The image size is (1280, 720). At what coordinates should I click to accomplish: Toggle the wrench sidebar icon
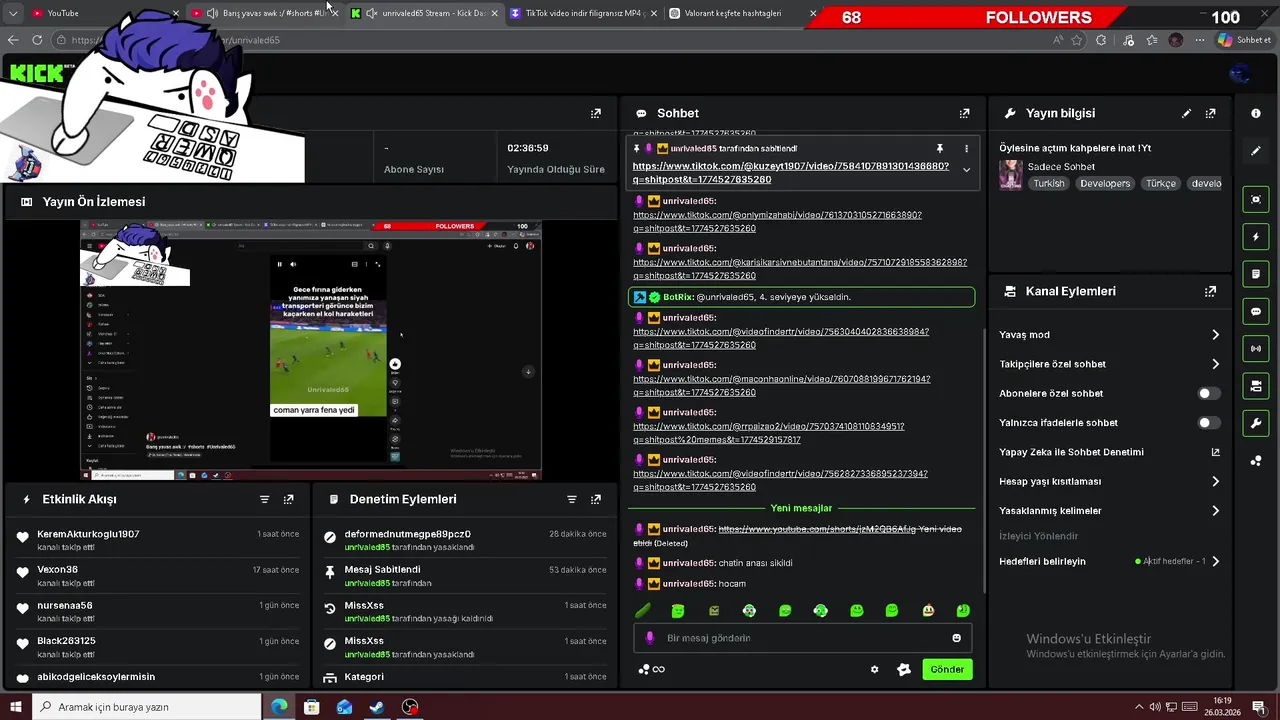point(1256,423)
